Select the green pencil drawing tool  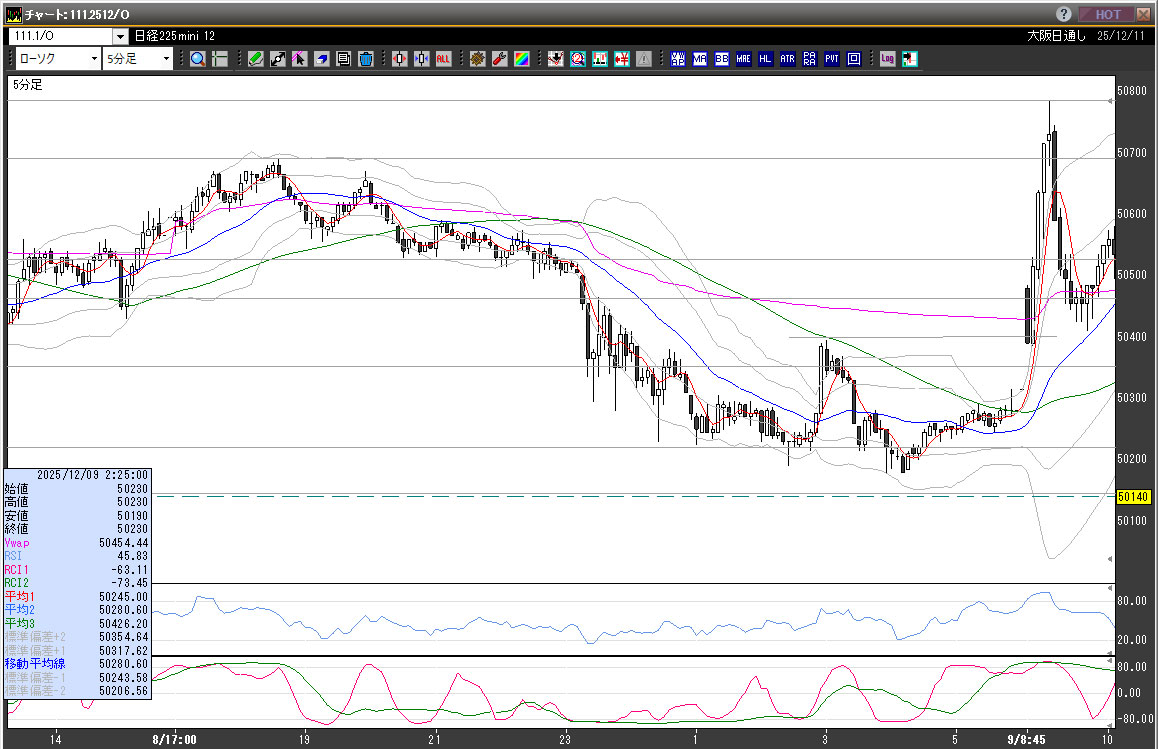tap(256, 59)
